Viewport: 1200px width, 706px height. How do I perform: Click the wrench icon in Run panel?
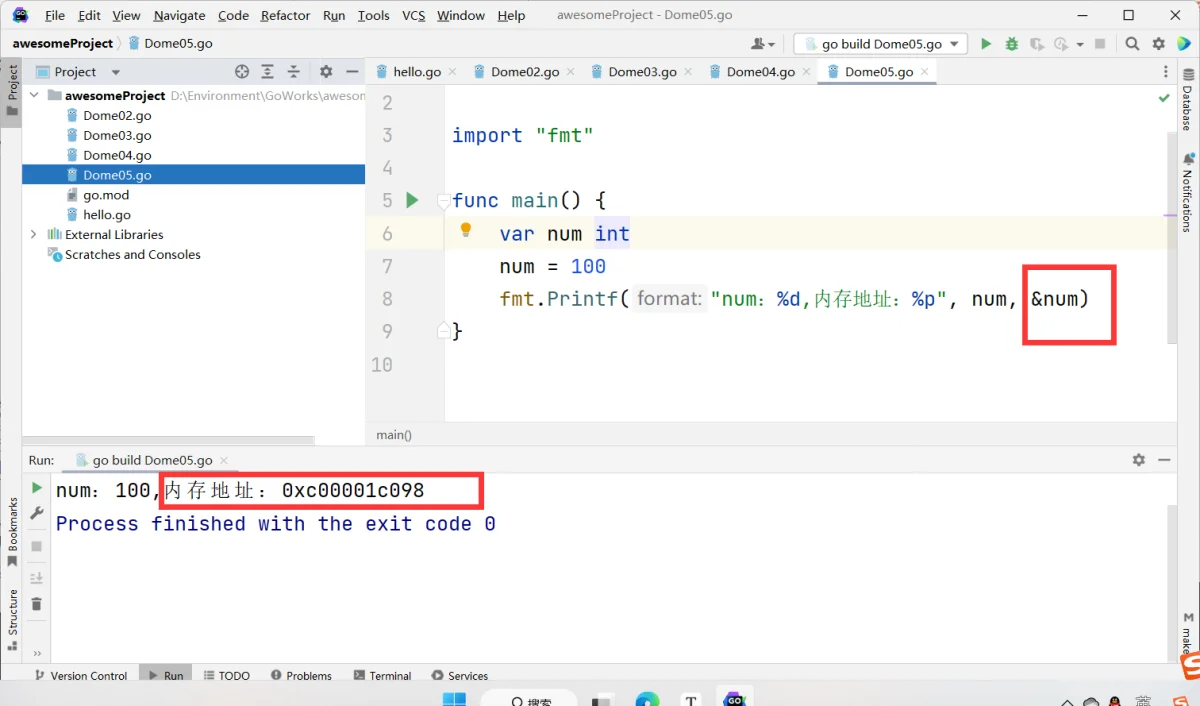coord(37,513)
